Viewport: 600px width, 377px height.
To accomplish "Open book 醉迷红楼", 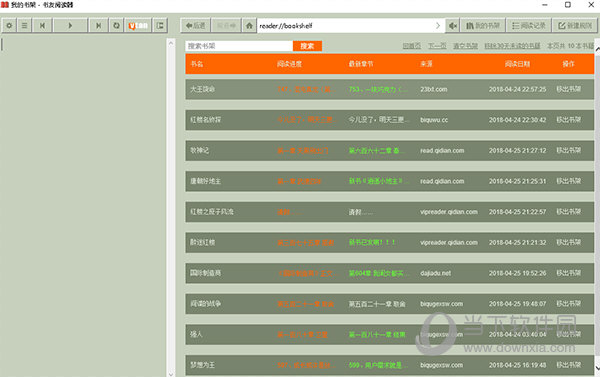I will (x=203, y=242).
